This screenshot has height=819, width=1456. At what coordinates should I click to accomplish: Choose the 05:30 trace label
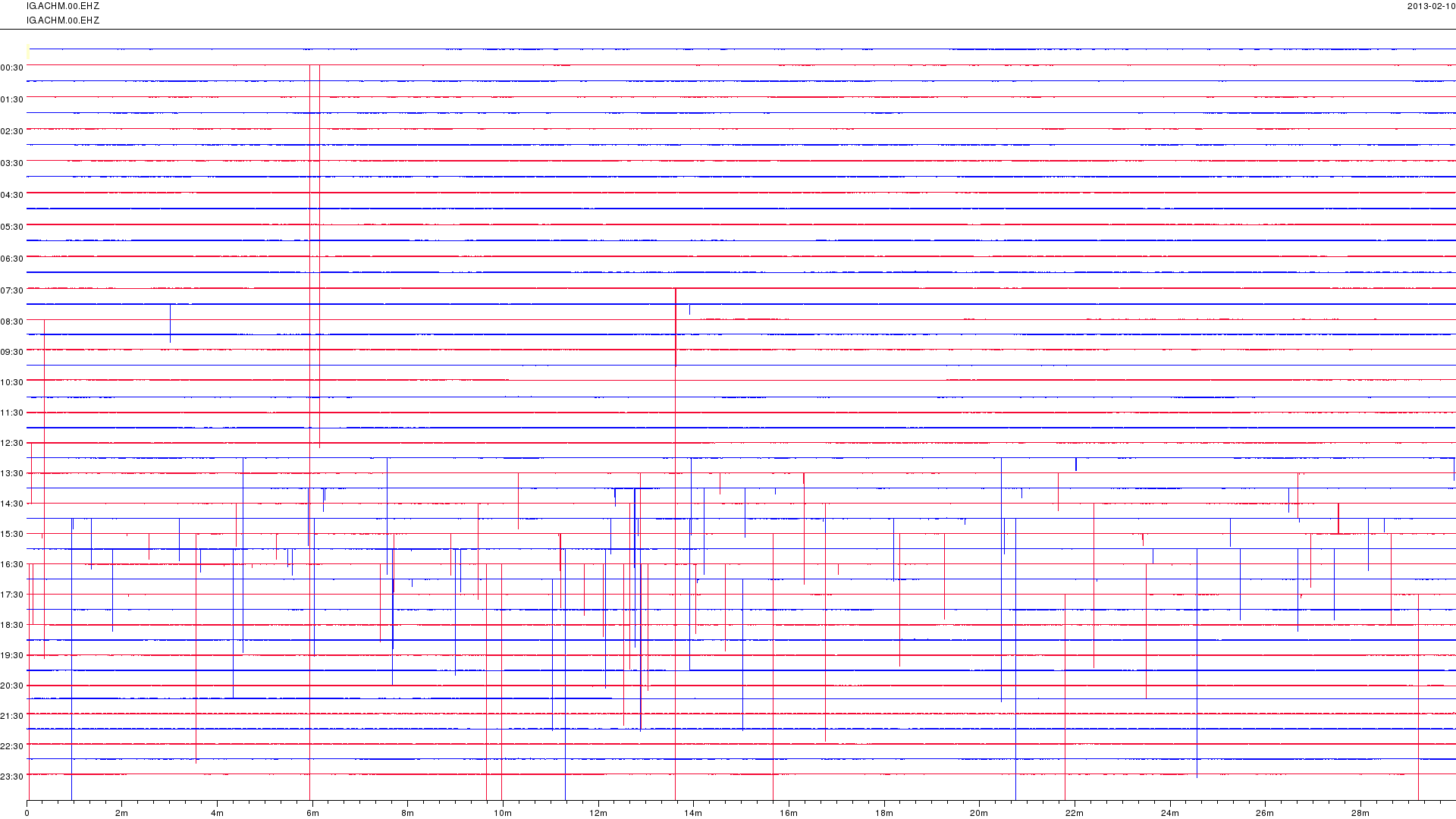[x=12, y=227]
